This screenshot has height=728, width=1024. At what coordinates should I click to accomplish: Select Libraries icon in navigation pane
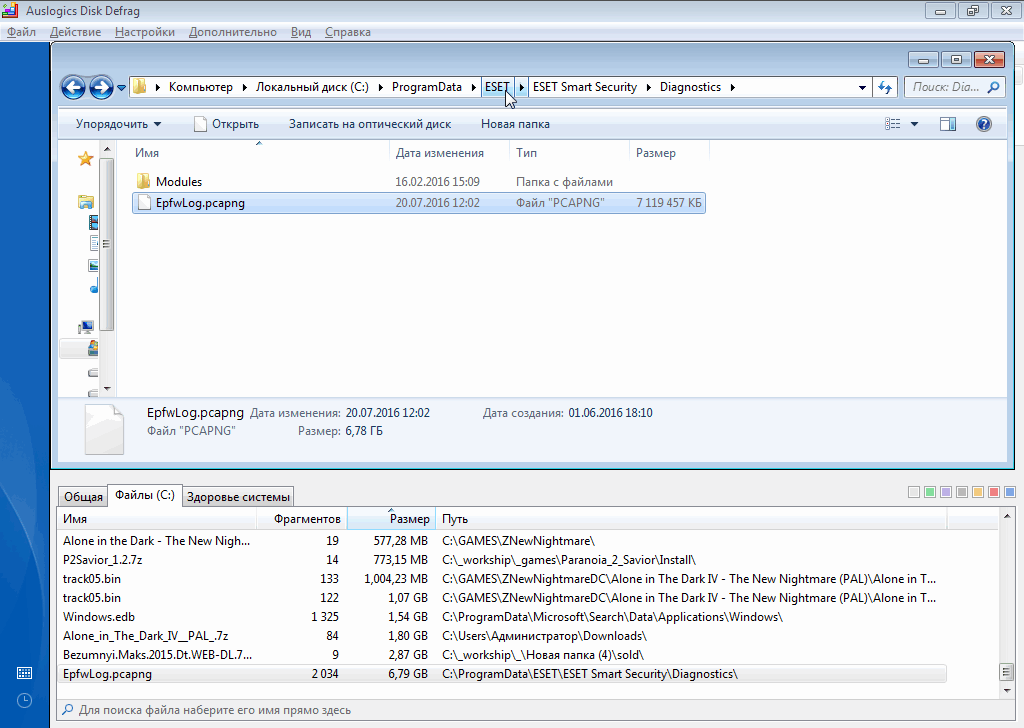pyautogui.click(x=86, y=202)
